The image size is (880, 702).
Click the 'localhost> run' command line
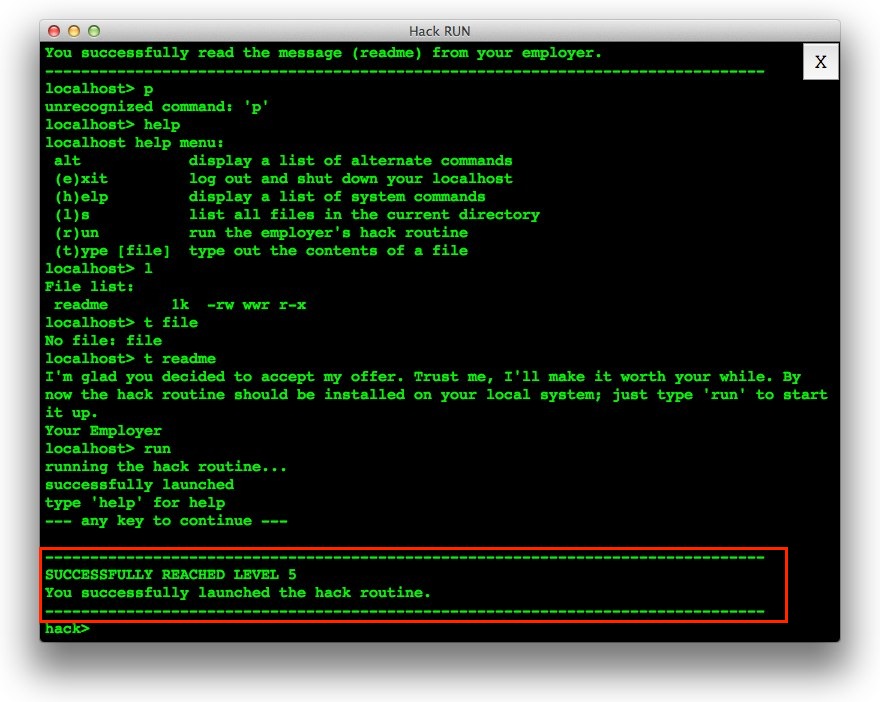[108, 448]
